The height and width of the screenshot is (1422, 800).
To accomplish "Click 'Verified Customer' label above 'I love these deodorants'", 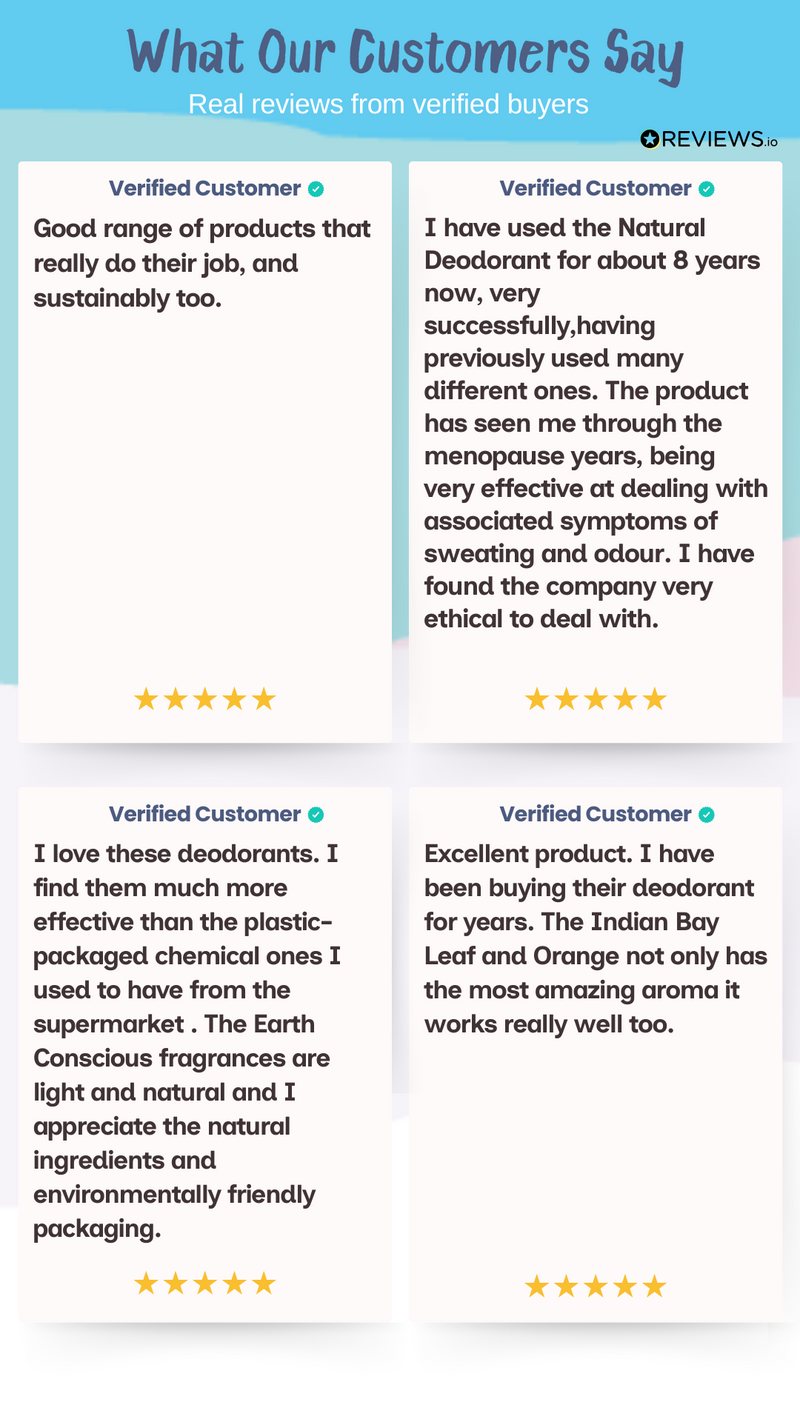I will [x=205, y=815].
